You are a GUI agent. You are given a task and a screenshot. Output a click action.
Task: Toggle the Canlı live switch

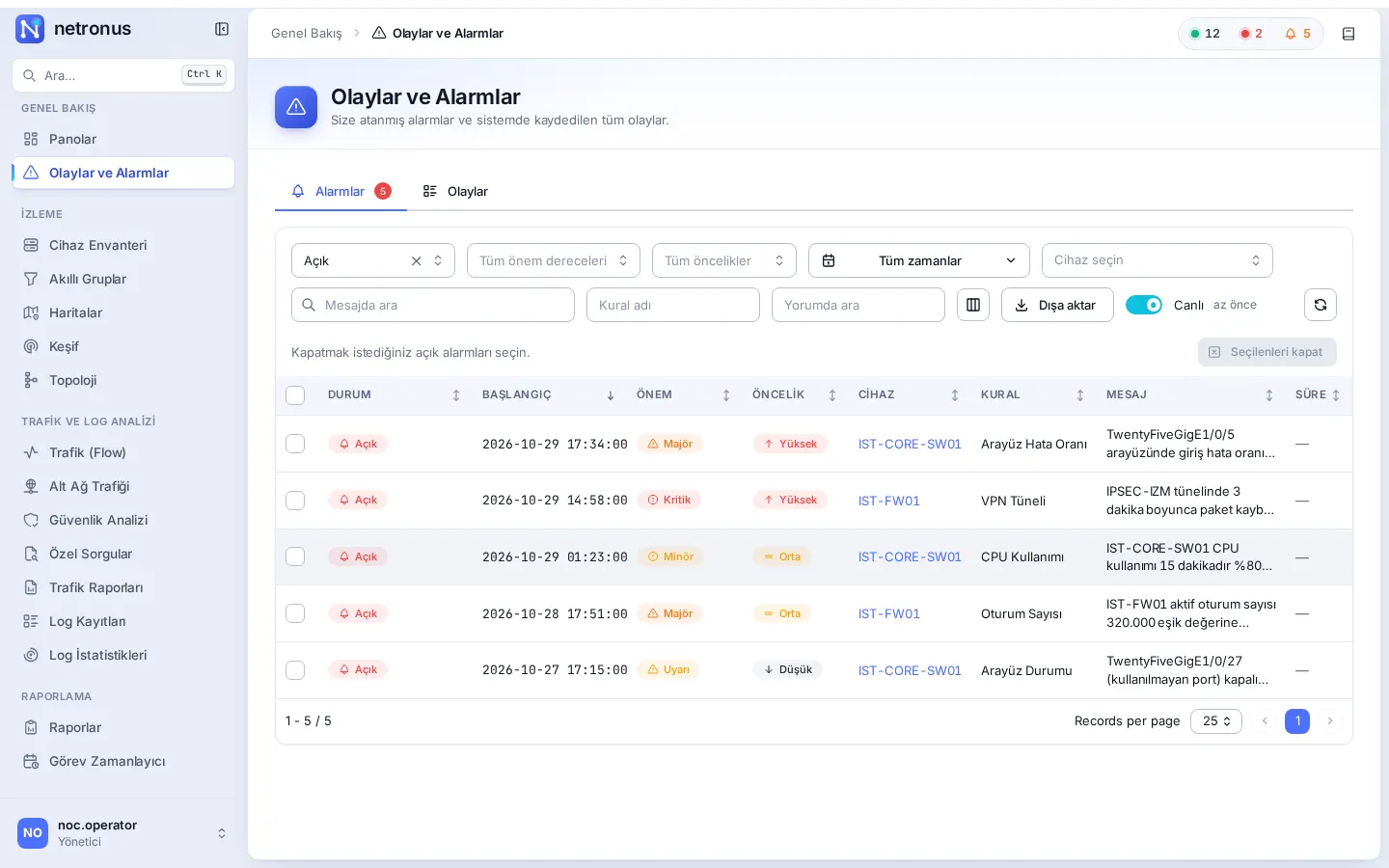[x=1144, y=305]
